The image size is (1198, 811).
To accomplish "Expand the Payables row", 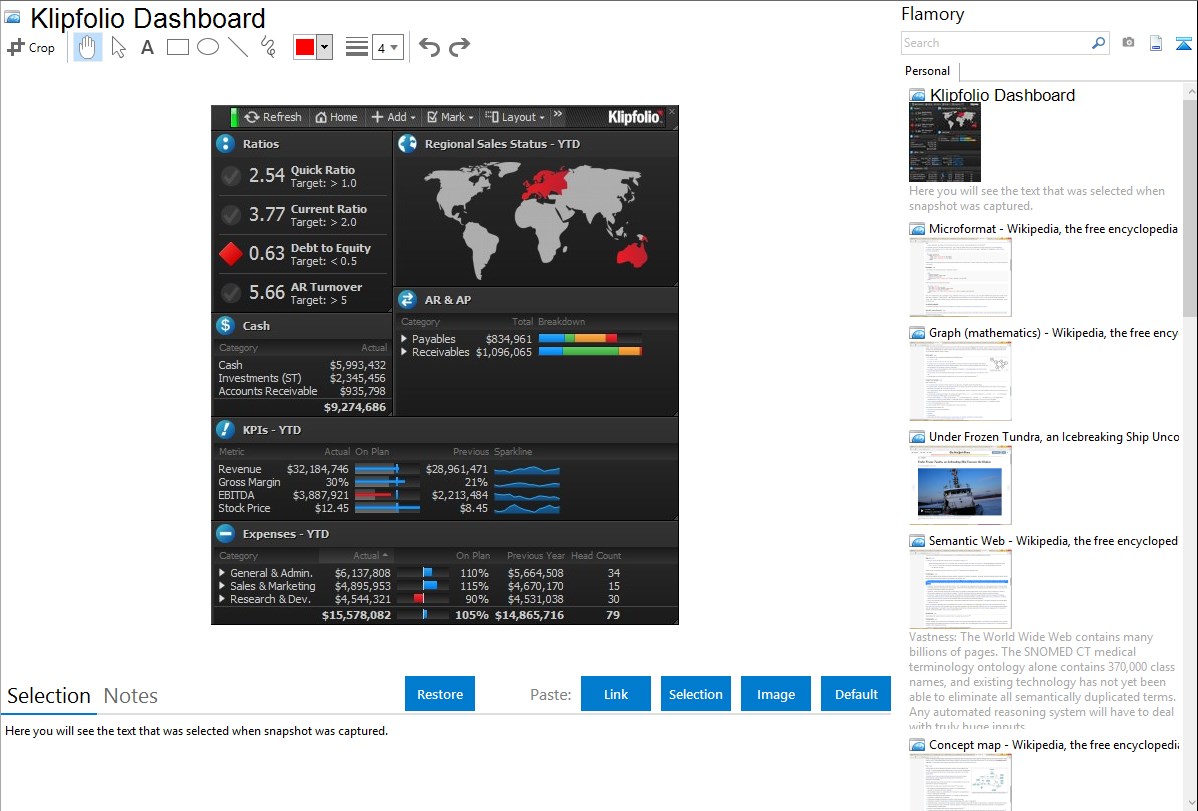I will (404, 339).
